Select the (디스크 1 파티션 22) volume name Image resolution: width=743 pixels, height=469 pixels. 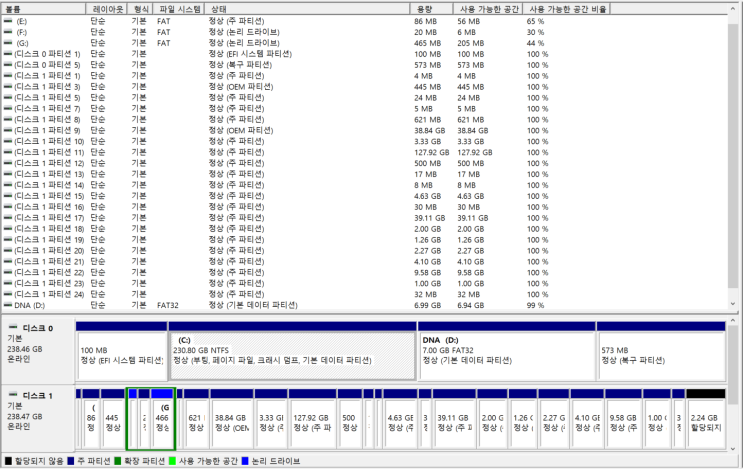[x=49, y=272]
